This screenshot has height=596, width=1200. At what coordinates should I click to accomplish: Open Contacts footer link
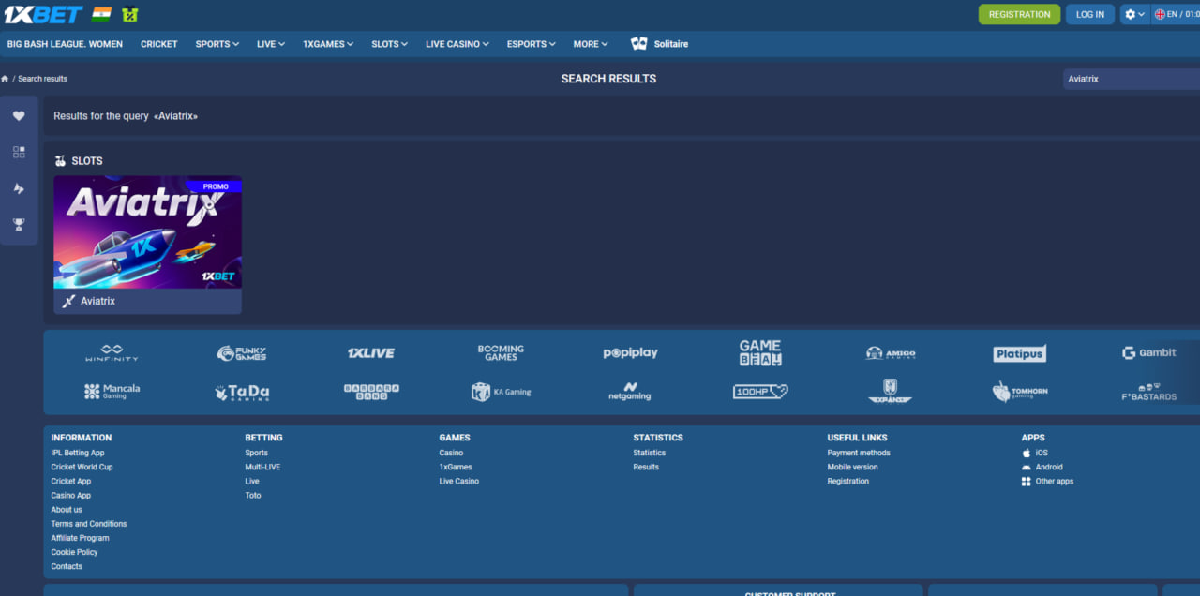[67, 566]
